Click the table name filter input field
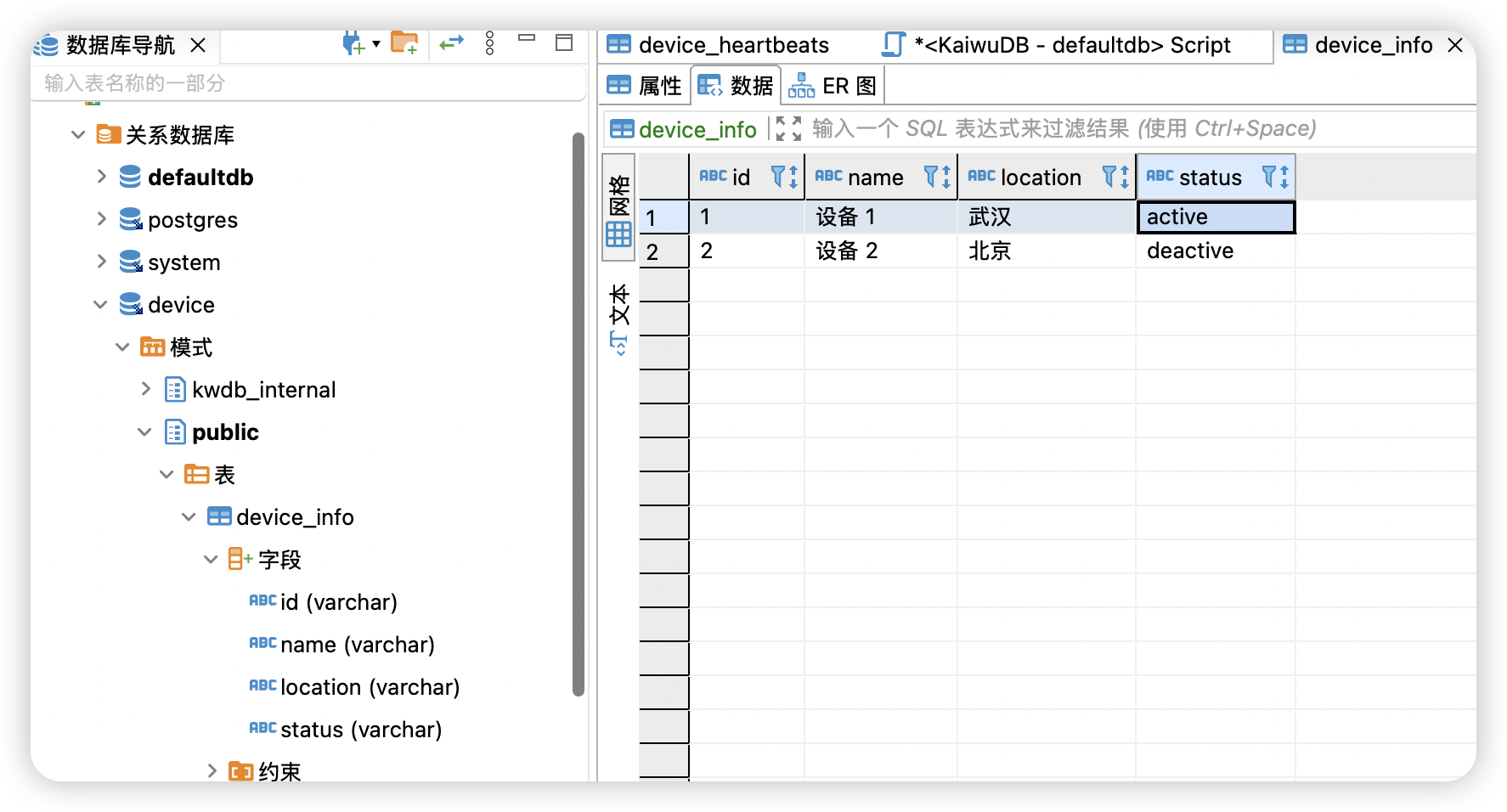The height and width of the screenshot is (812, 1507). click(x=306, y=83)
